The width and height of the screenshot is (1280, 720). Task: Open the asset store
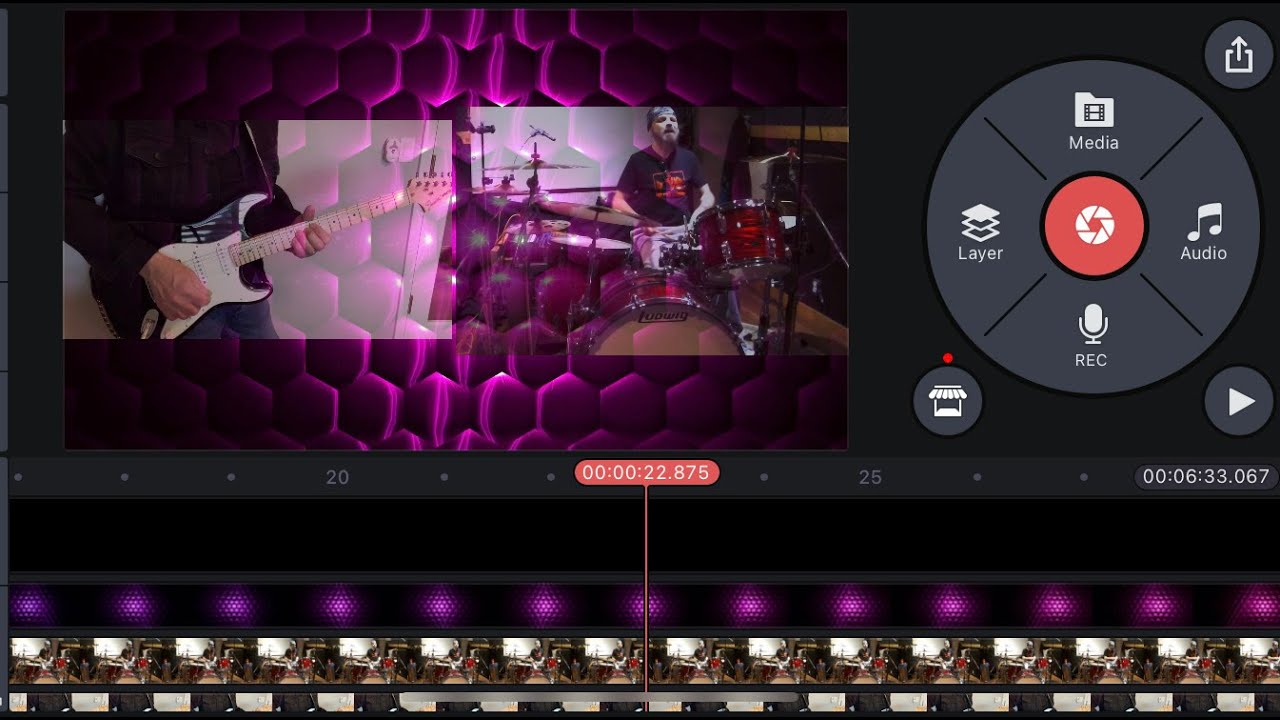tap(948, 401)
